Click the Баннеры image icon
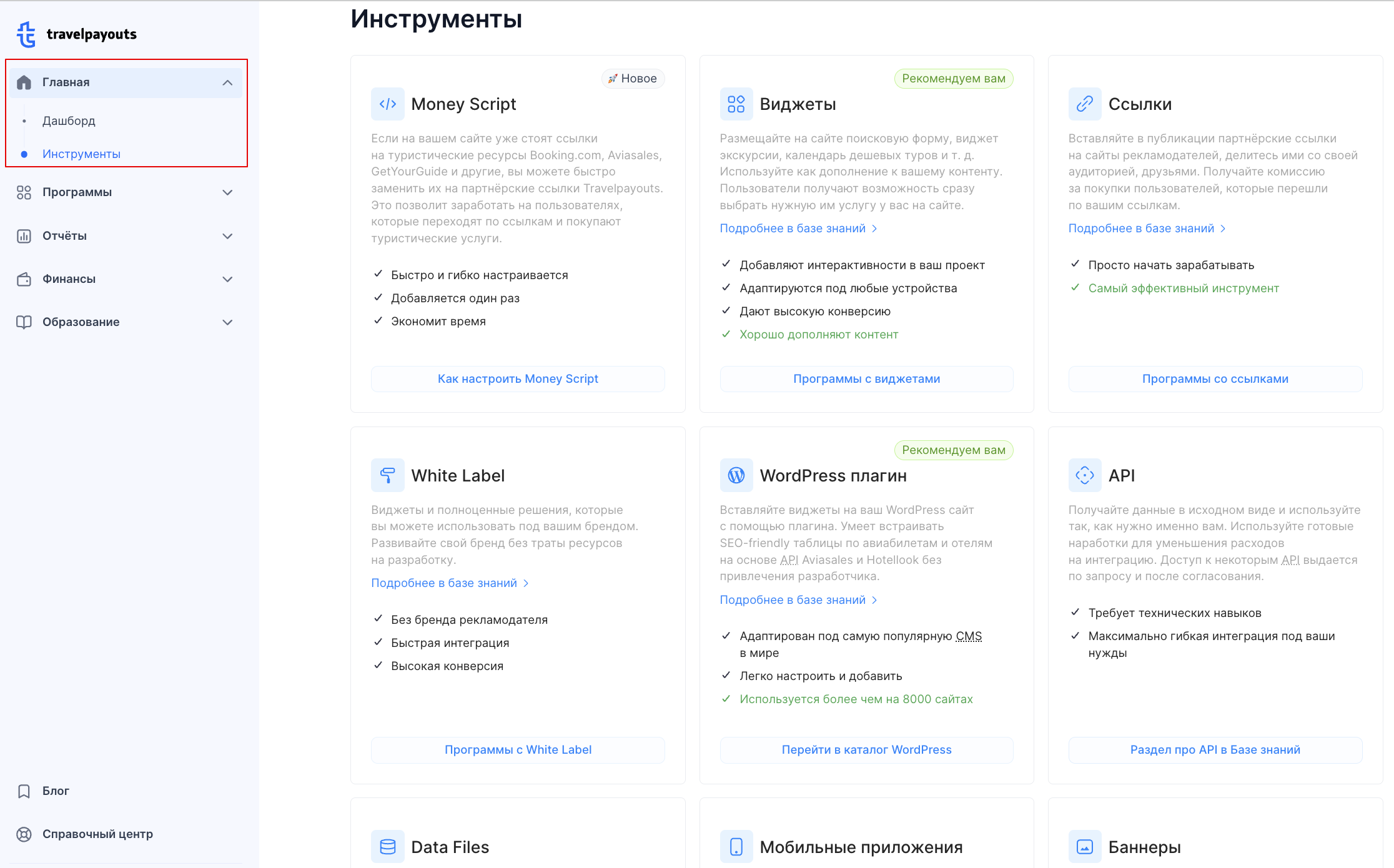The width and height of the screenshot is (1394, 868). coord(1085,847)
